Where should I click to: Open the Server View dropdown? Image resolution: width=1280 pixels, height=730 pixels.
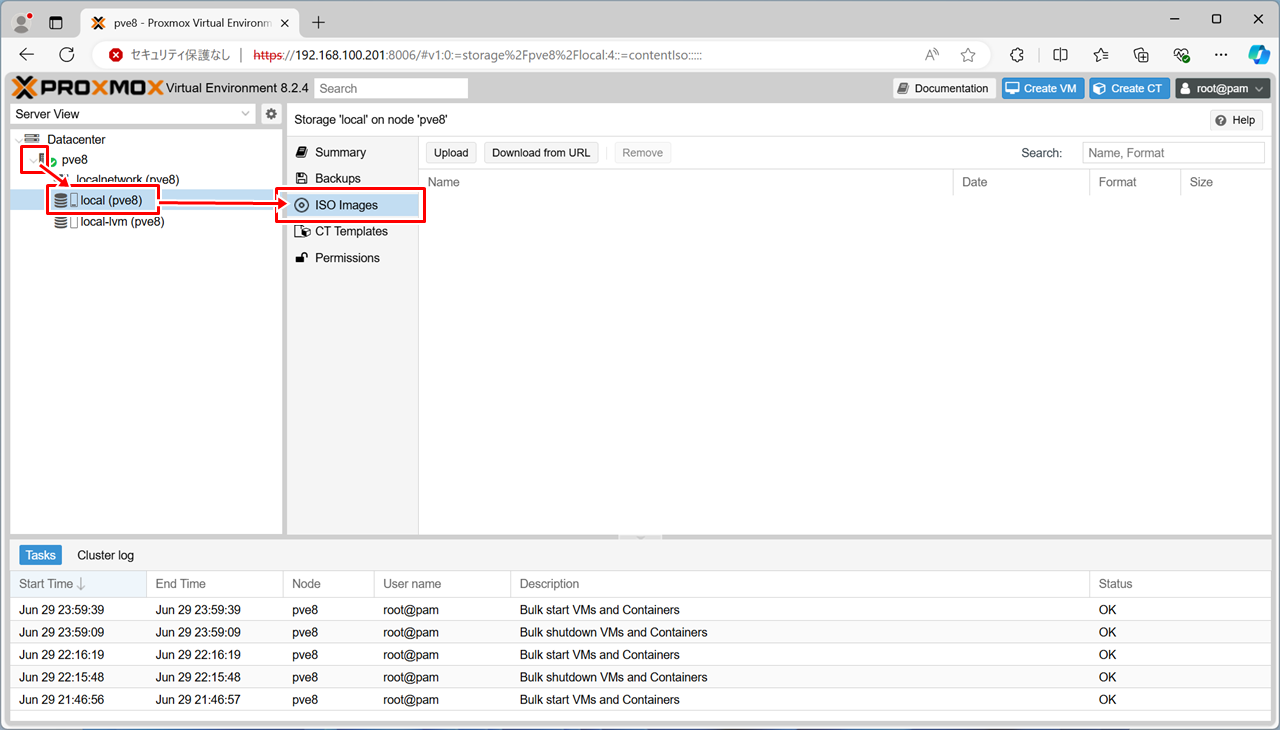click(134, 114)
